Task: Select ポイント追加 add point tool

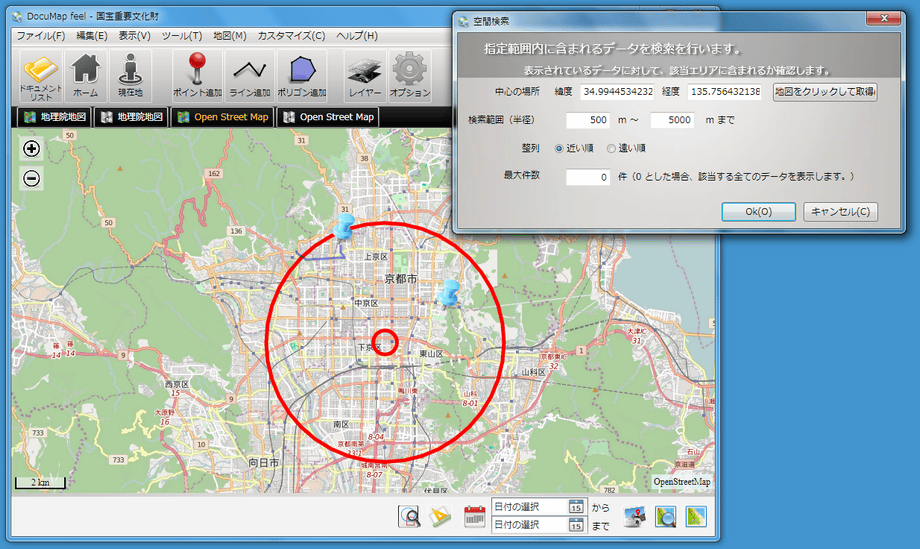Action: point(197,76)
